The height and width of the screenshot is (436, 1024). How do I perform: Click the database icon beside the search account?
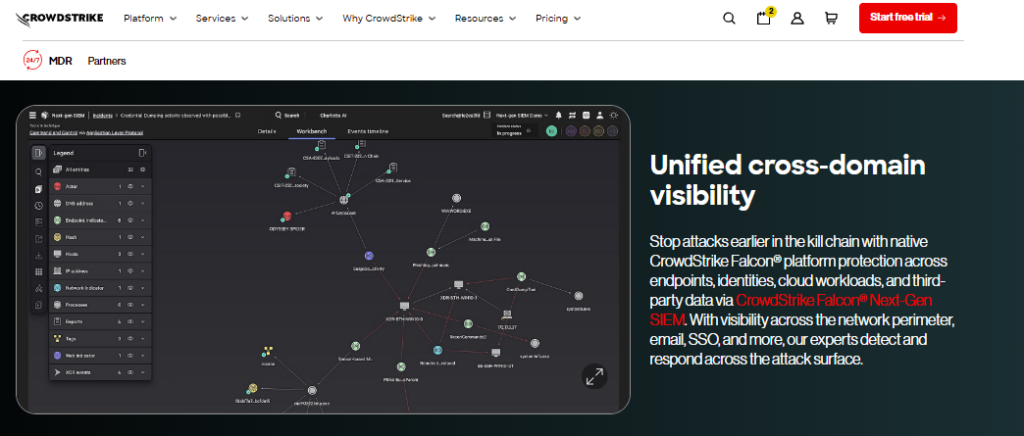pyautogui.click(x=487, y=115)
